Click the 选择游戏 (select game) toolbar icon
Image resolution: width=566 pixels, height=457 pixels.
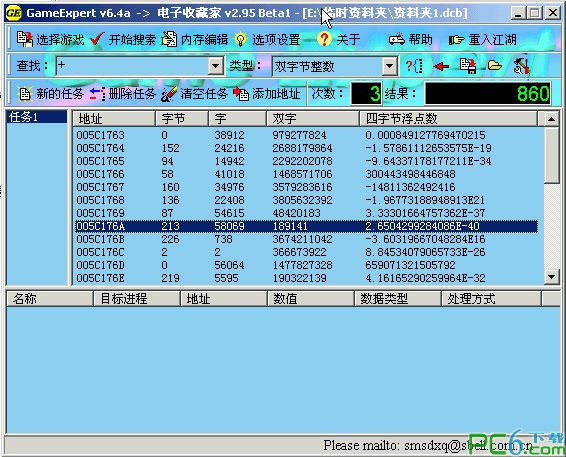point(24,39)
